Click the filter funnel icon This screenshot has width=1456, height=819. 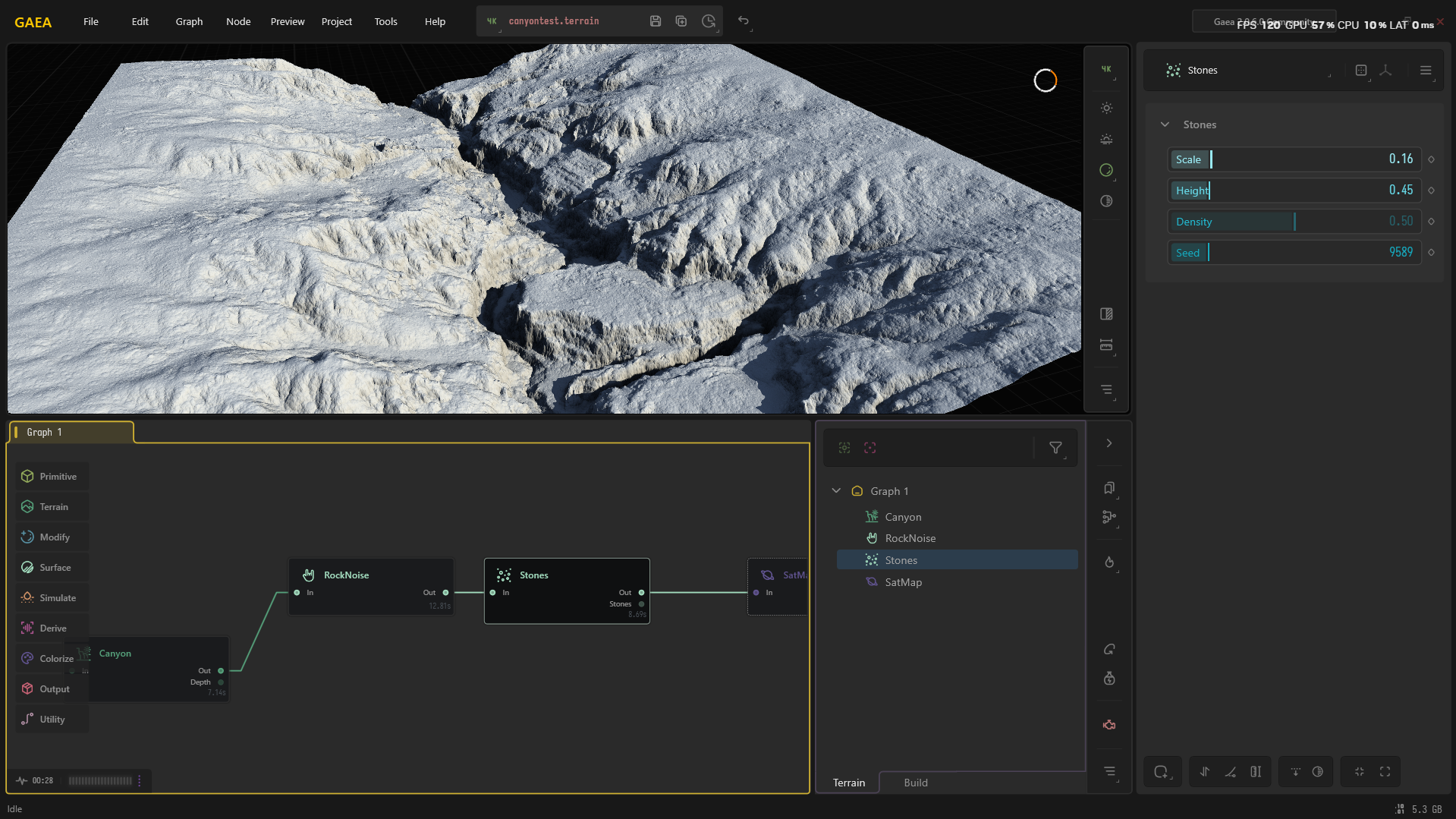point(1055,448)
